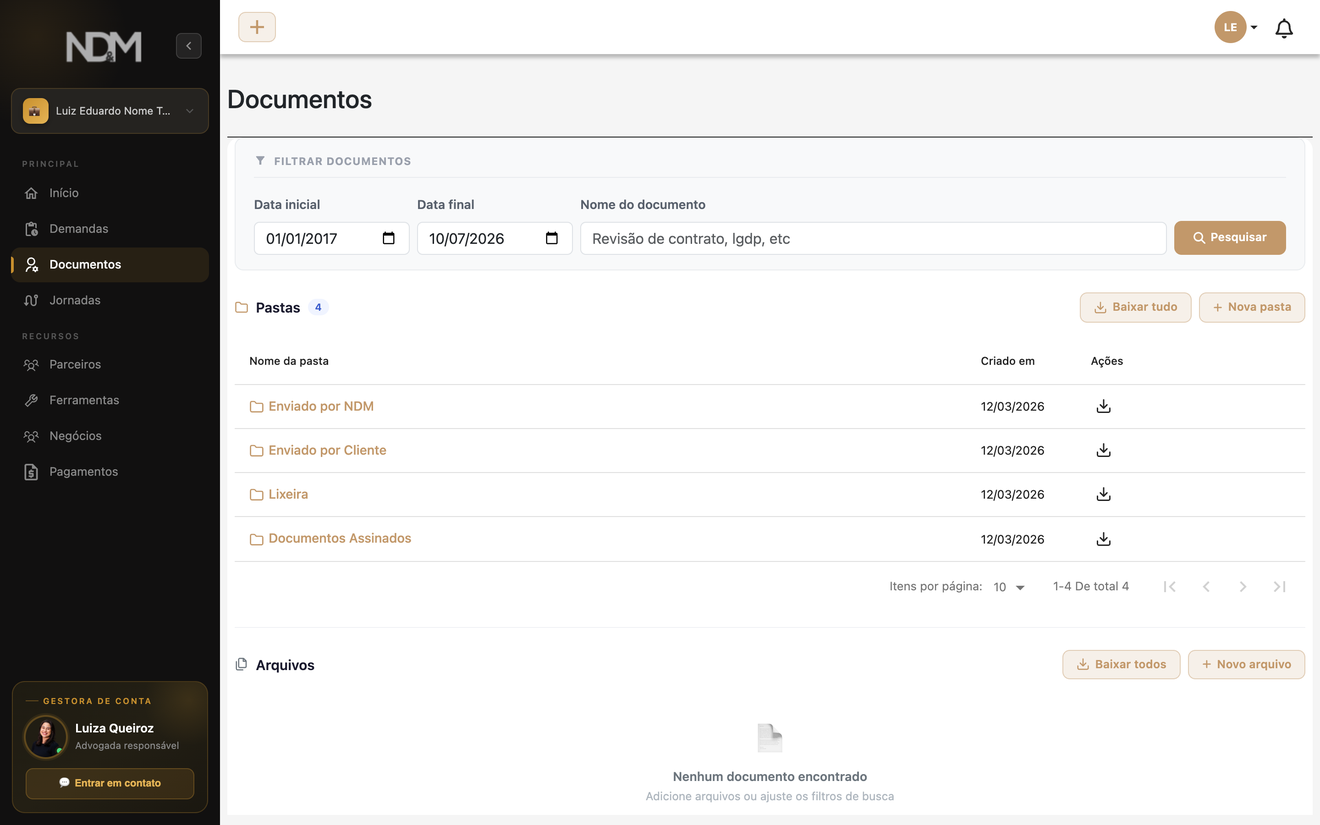Open Negócios in the sidebar
This screenshot has width=1320, height=825.
click(x=110, y=436)
